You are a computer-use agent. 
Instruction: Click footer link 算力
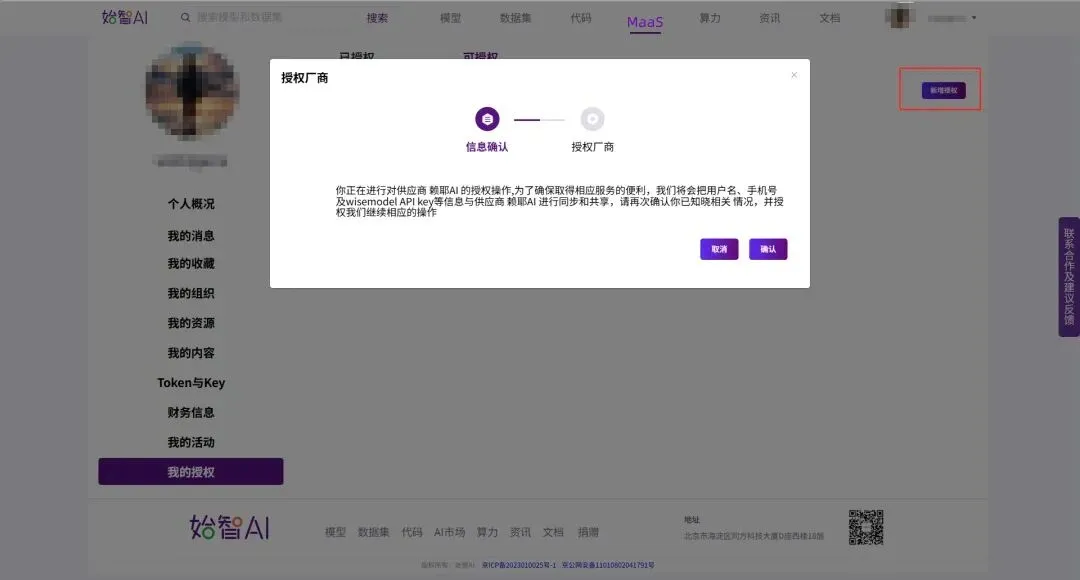tap(487, 532)
